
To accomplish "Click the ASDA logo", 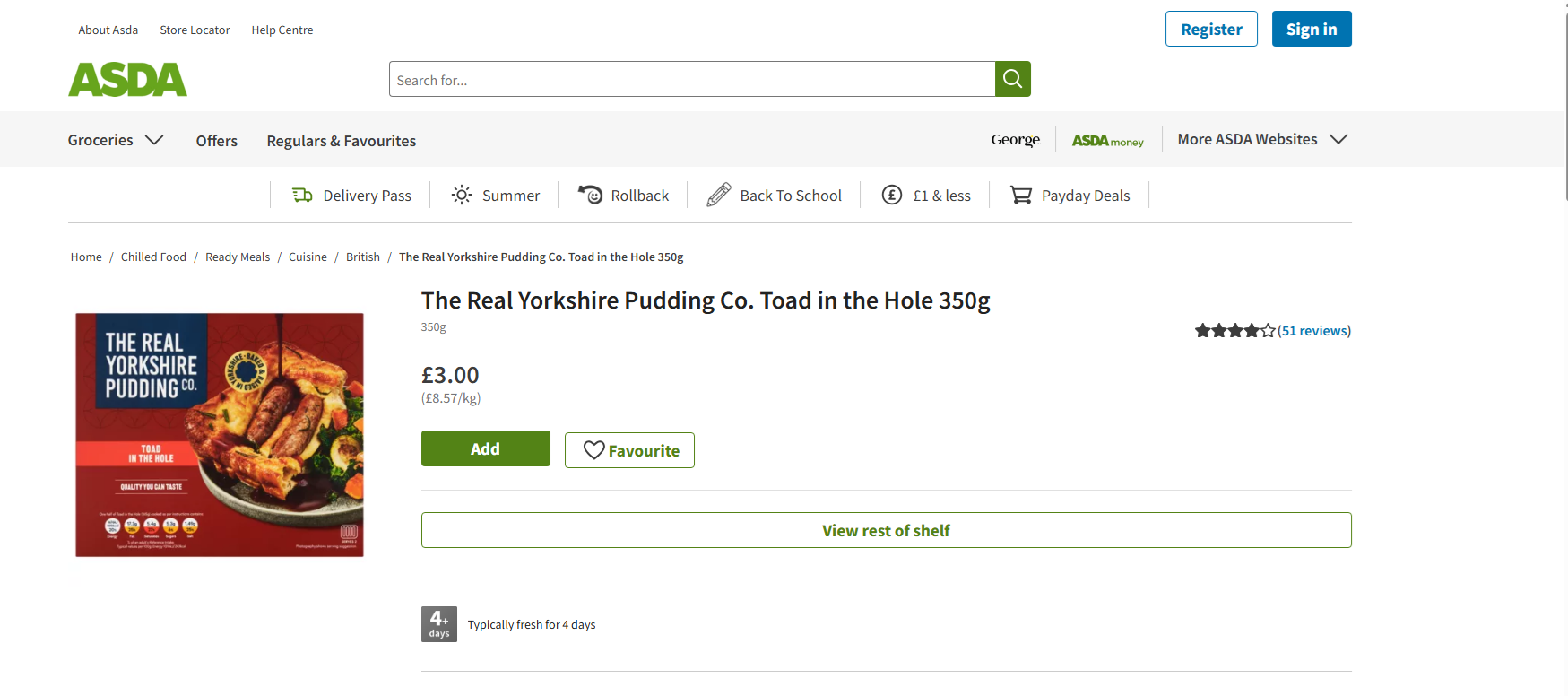I will (x=127, y=80).
